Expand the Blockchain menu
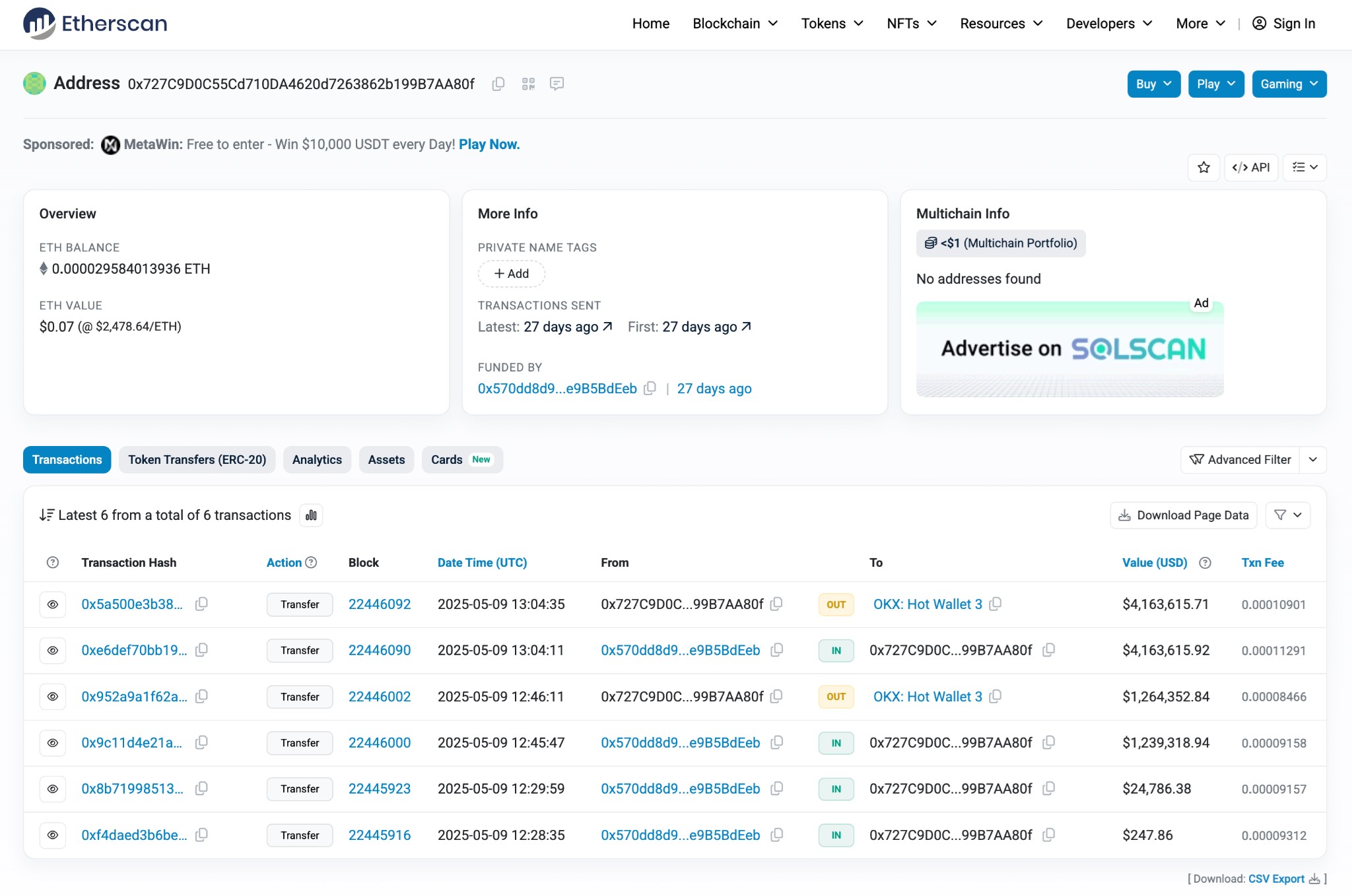This screenshot has height=896, width=1352. (x=735, y=24)
